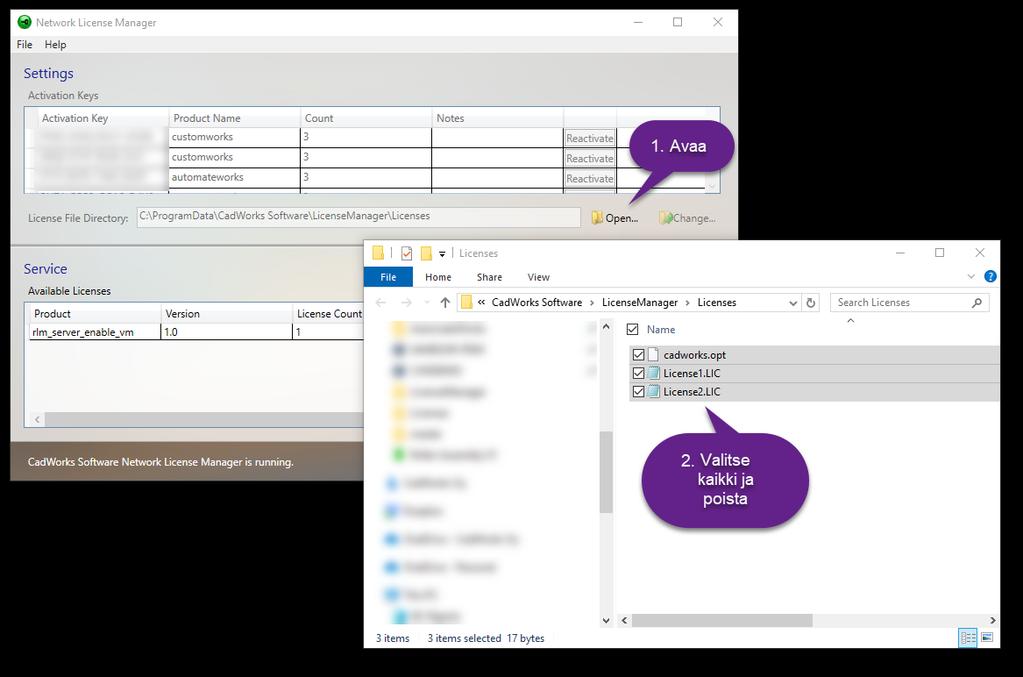This screenshot has width=1023, height=677.
Task: Open the chevron after LicenseManager breadcrumb
Action: click(687, 303)
